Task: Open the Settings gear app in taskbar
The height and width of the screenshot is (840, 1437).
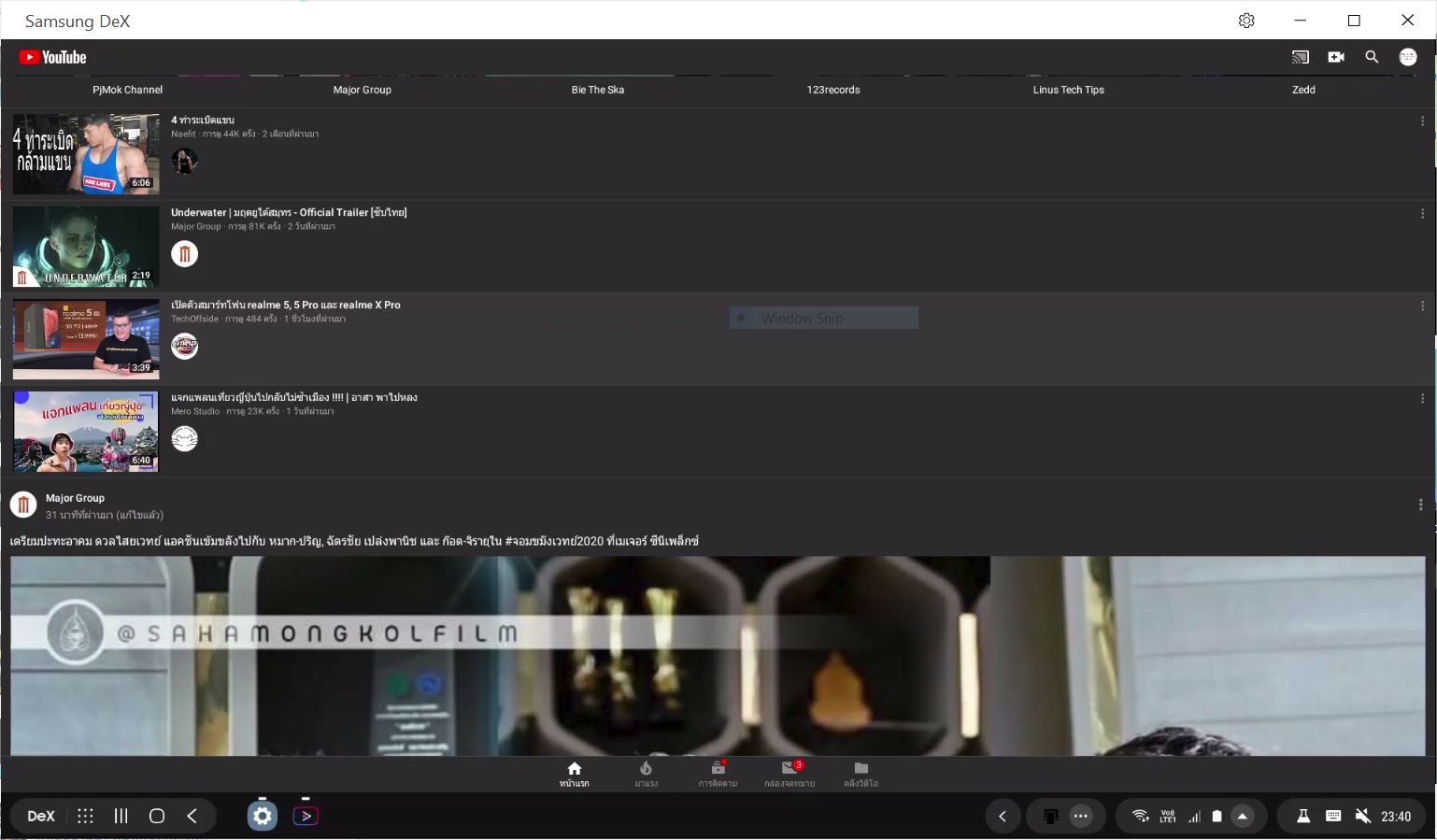Action: pos(263,816)
